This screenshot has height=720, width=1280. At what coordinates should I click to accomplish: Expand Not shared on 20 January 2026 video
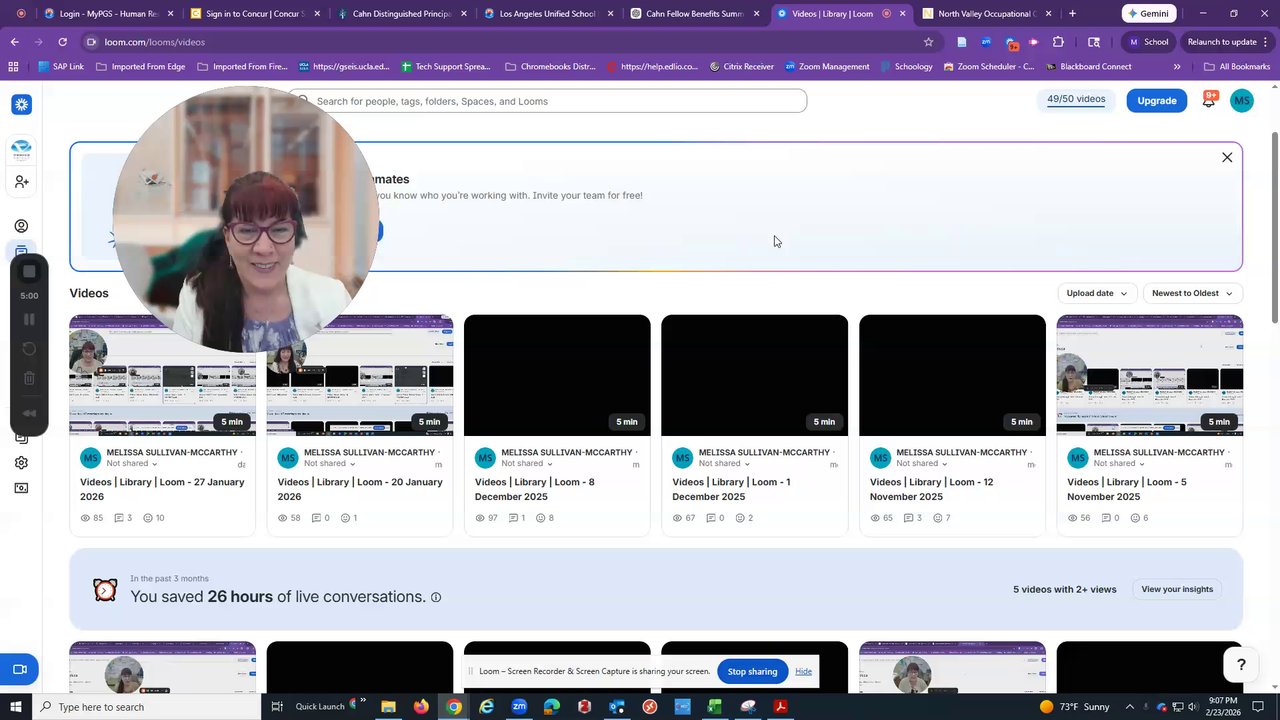click(x=329, y=464)
